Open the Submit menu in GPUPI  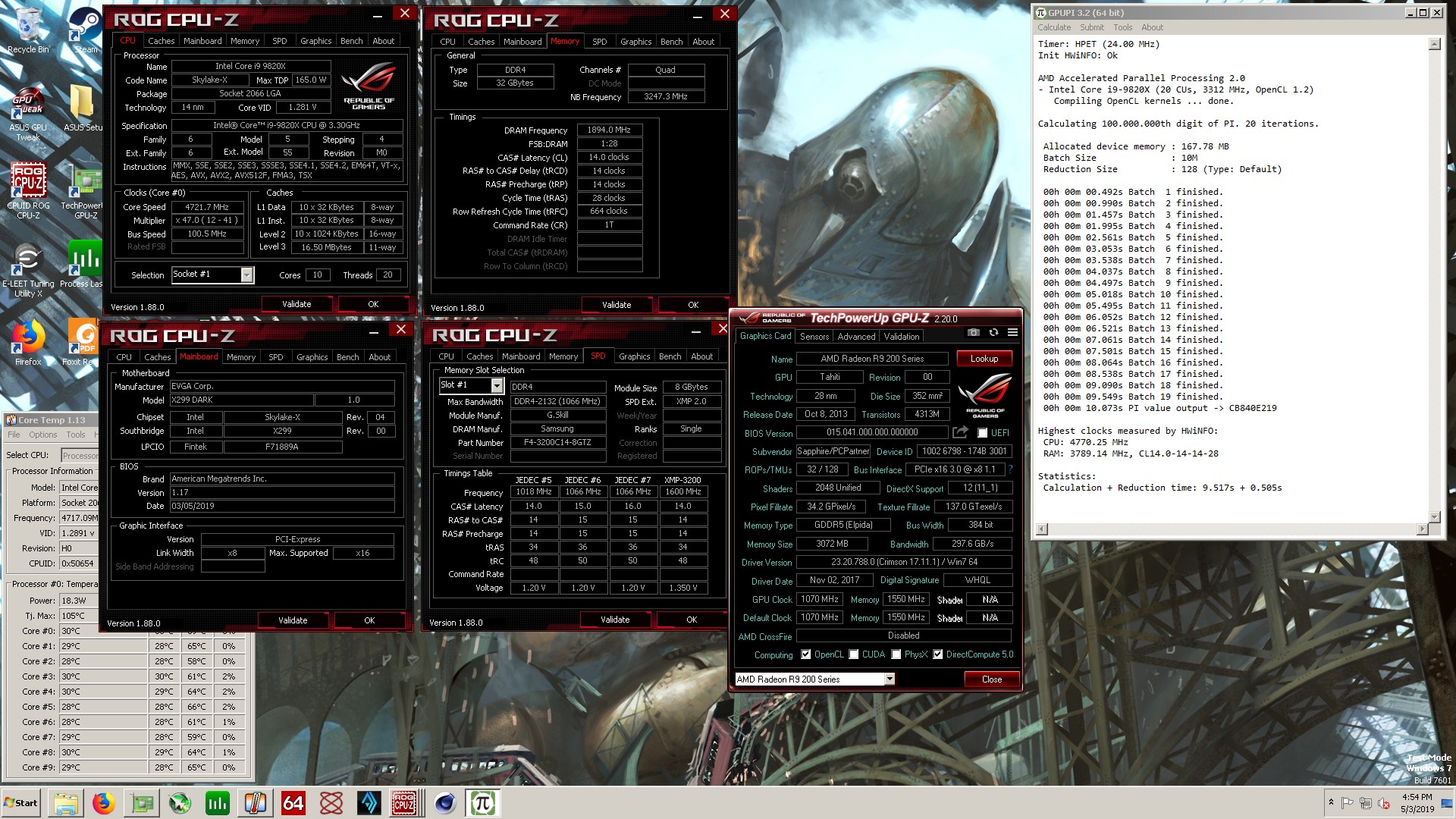point(1092,27)
